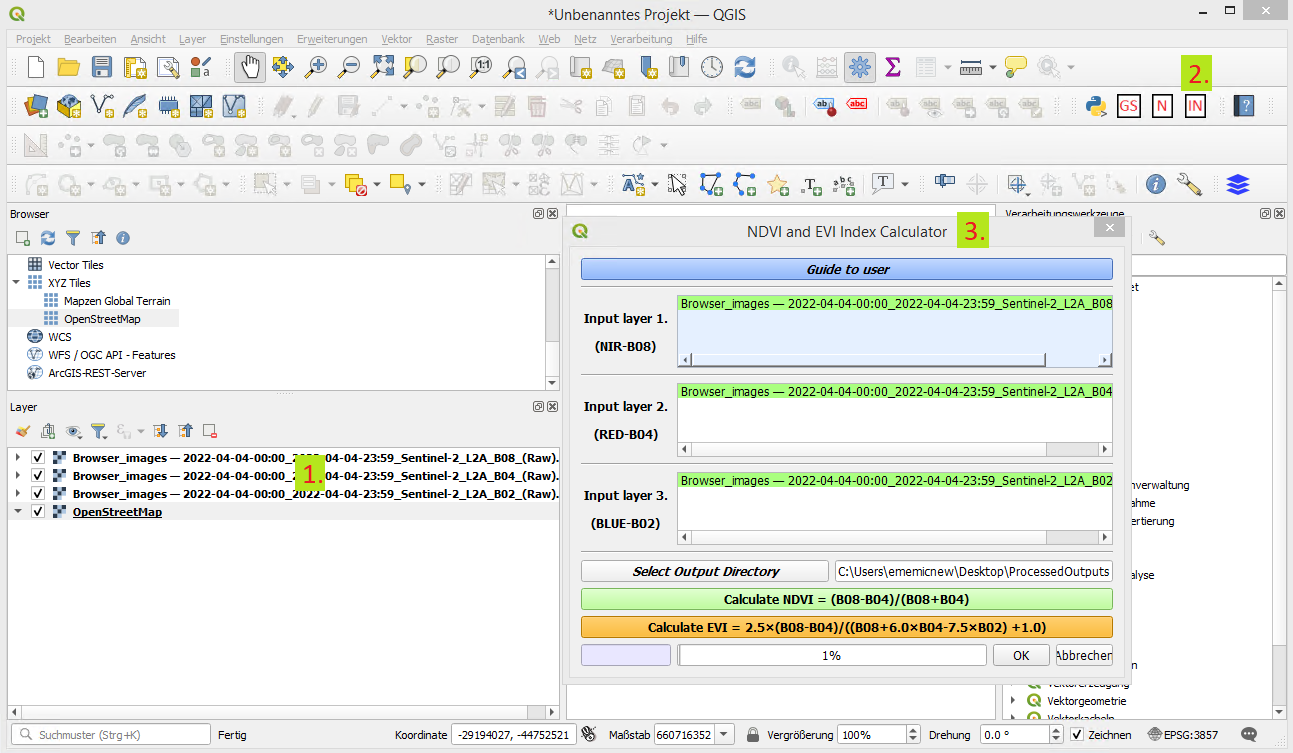Open project with the yellow folder icon
Screen dimensions: 1293x753
point(69,67)
